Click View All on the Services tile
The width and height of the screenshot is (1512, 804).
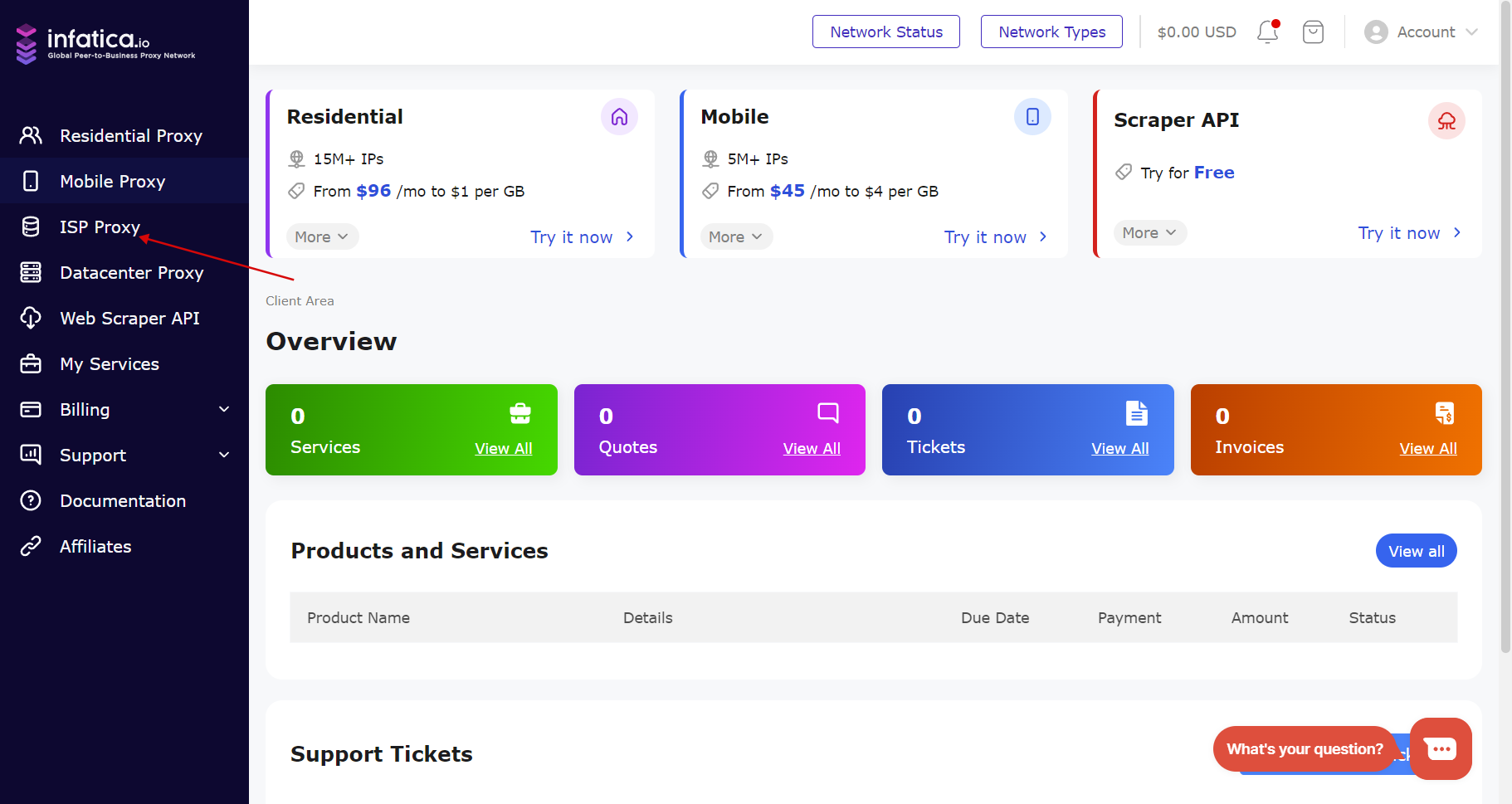(x=504, y=448)
